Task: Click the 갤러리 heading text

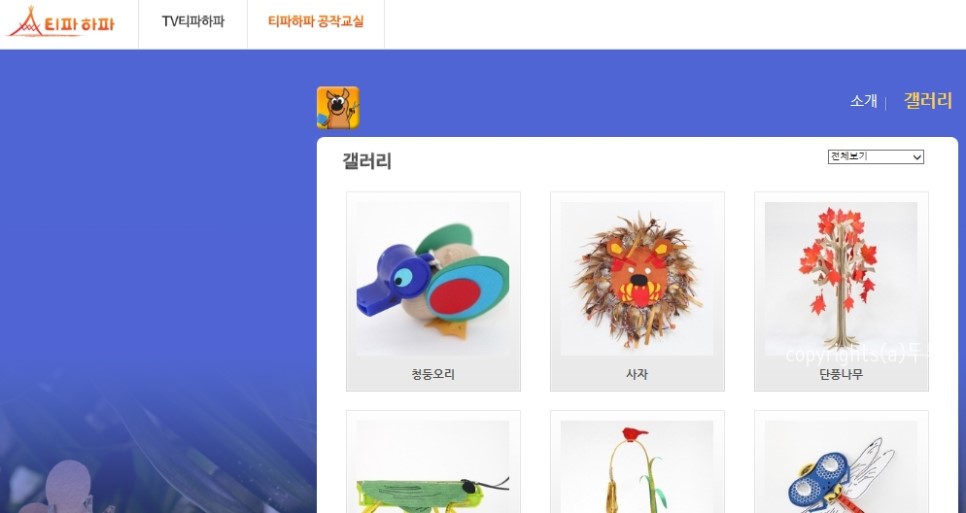Action: point(367,161)
